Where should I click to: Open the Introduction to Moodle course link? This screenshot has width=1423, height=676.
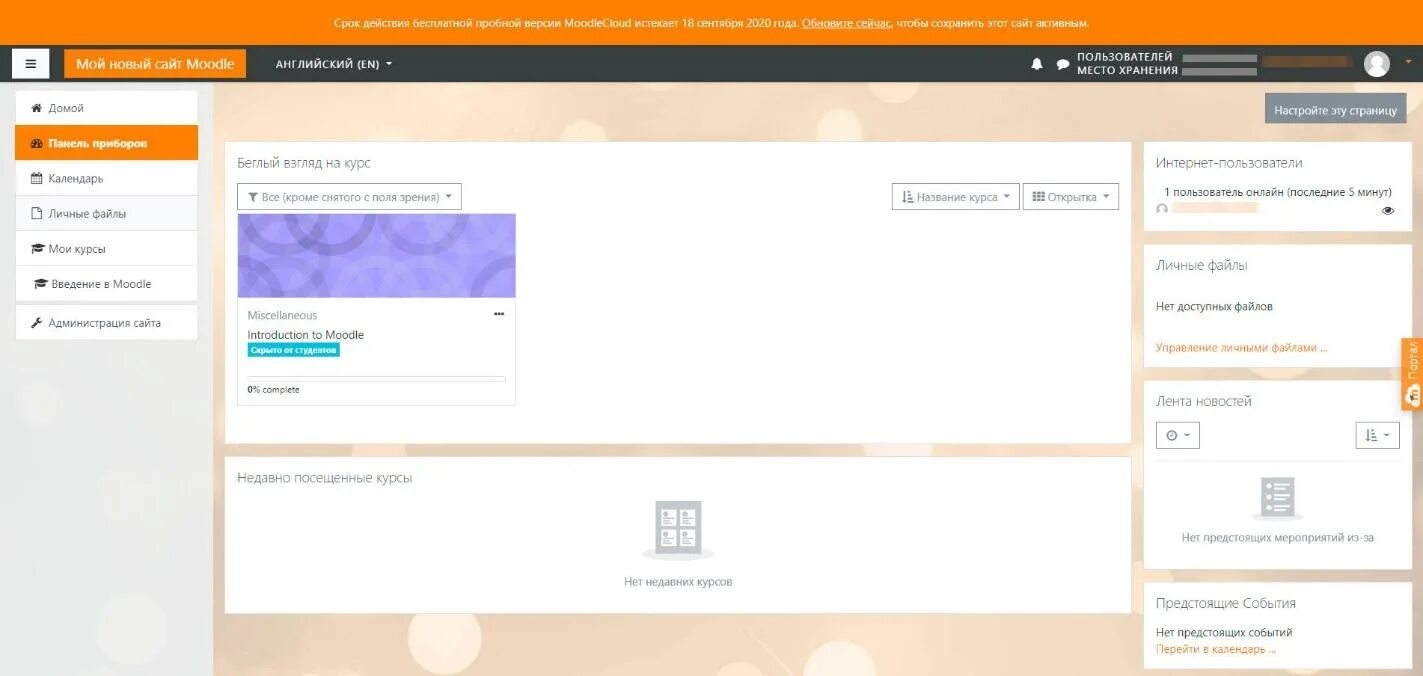[305, 335]
